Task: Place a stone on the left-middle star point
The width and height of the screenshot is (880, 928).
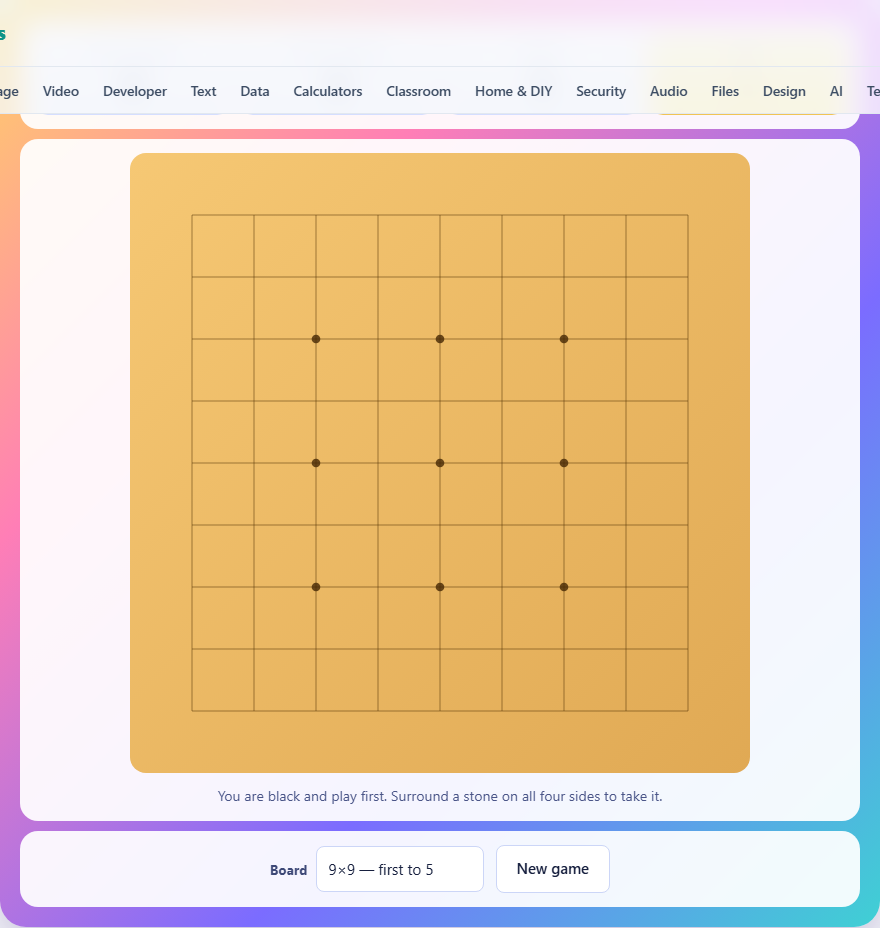Action: point(316,463)
